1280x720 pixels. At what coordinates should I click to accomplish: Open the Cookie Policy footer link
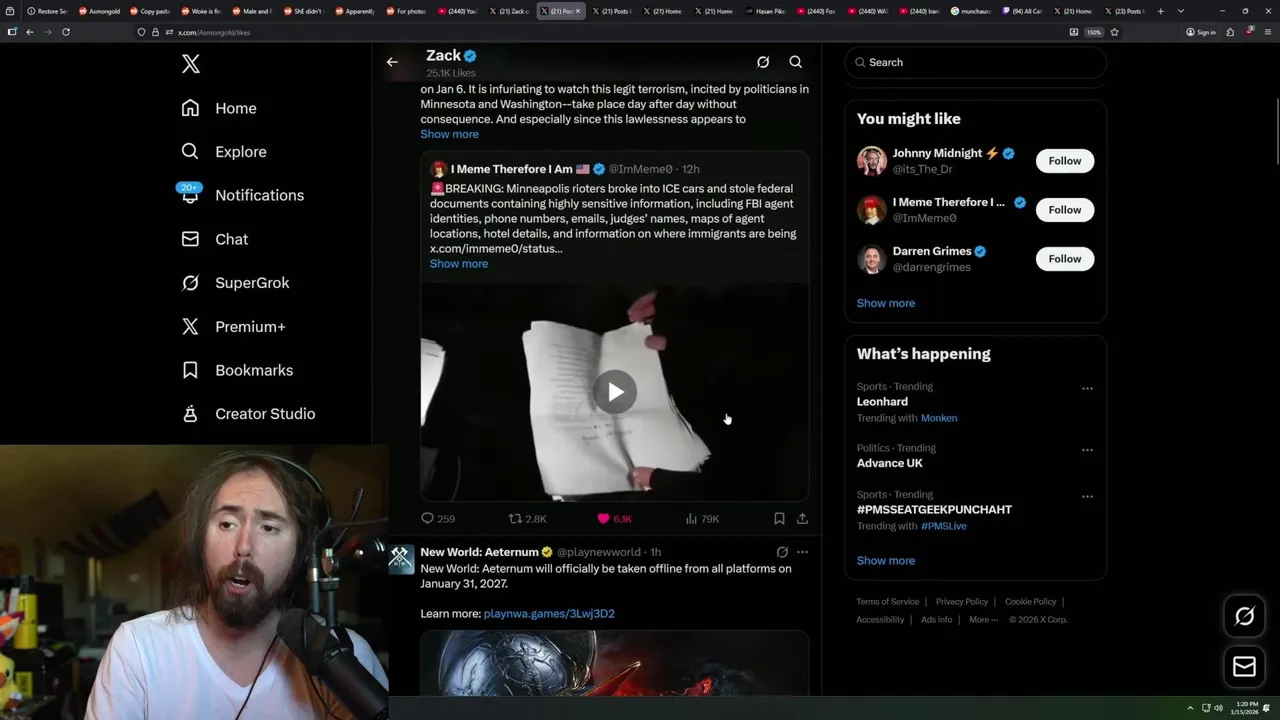click(1030, 602)
